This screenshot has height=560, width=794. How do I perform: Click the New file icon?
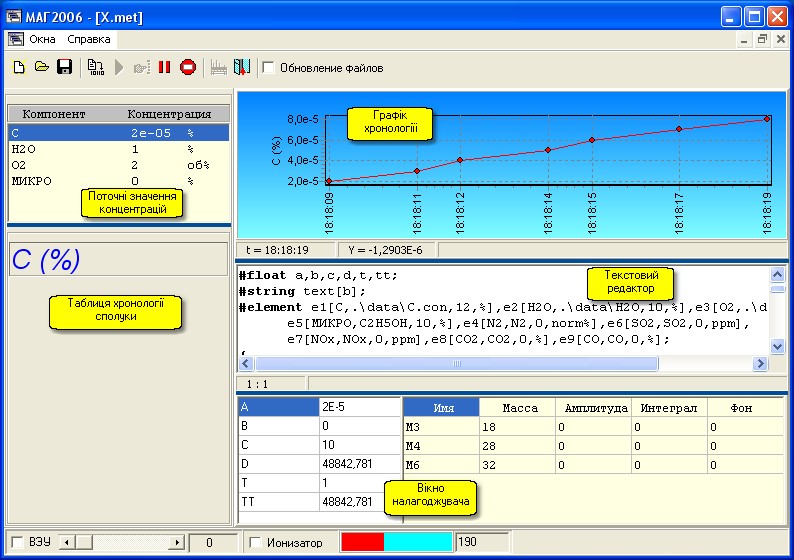click(18, 68)
